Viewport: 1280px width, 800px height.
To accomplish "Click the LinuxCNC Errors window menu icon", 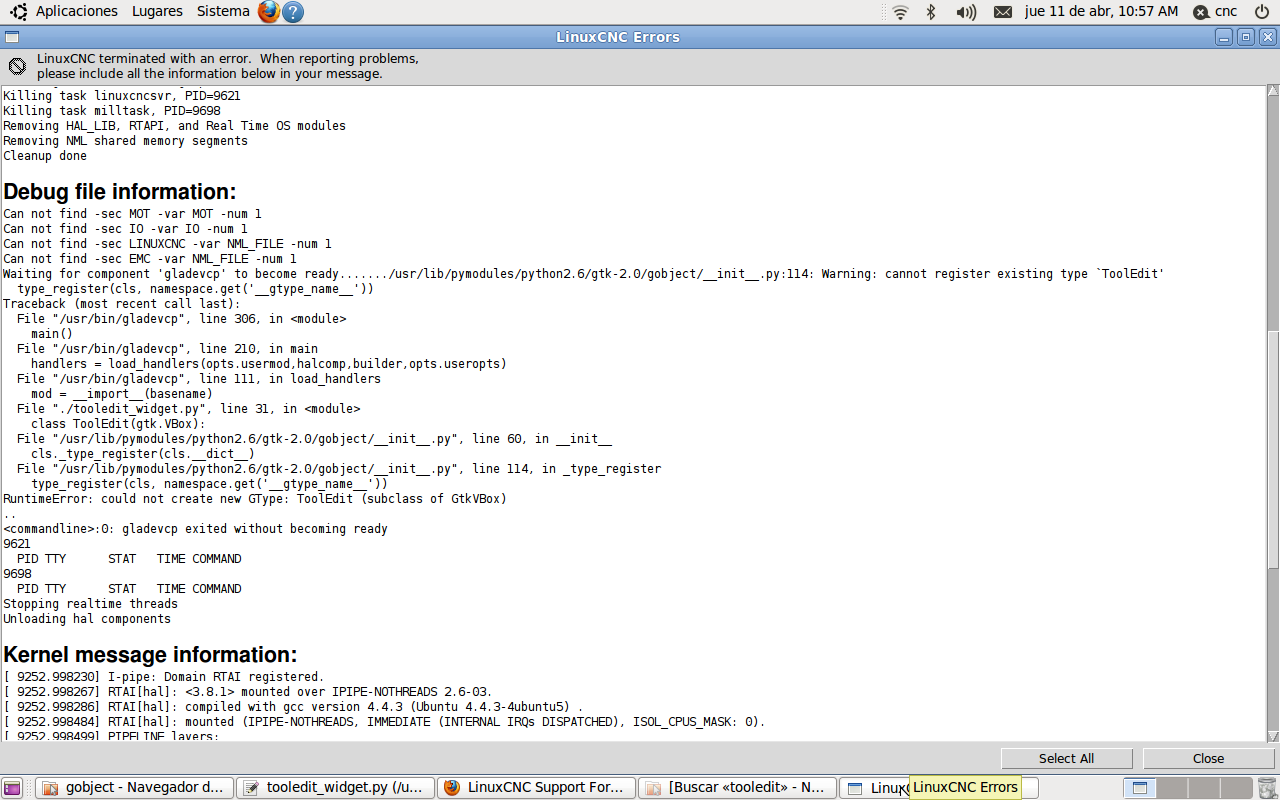I will click(x=11, y=37).
